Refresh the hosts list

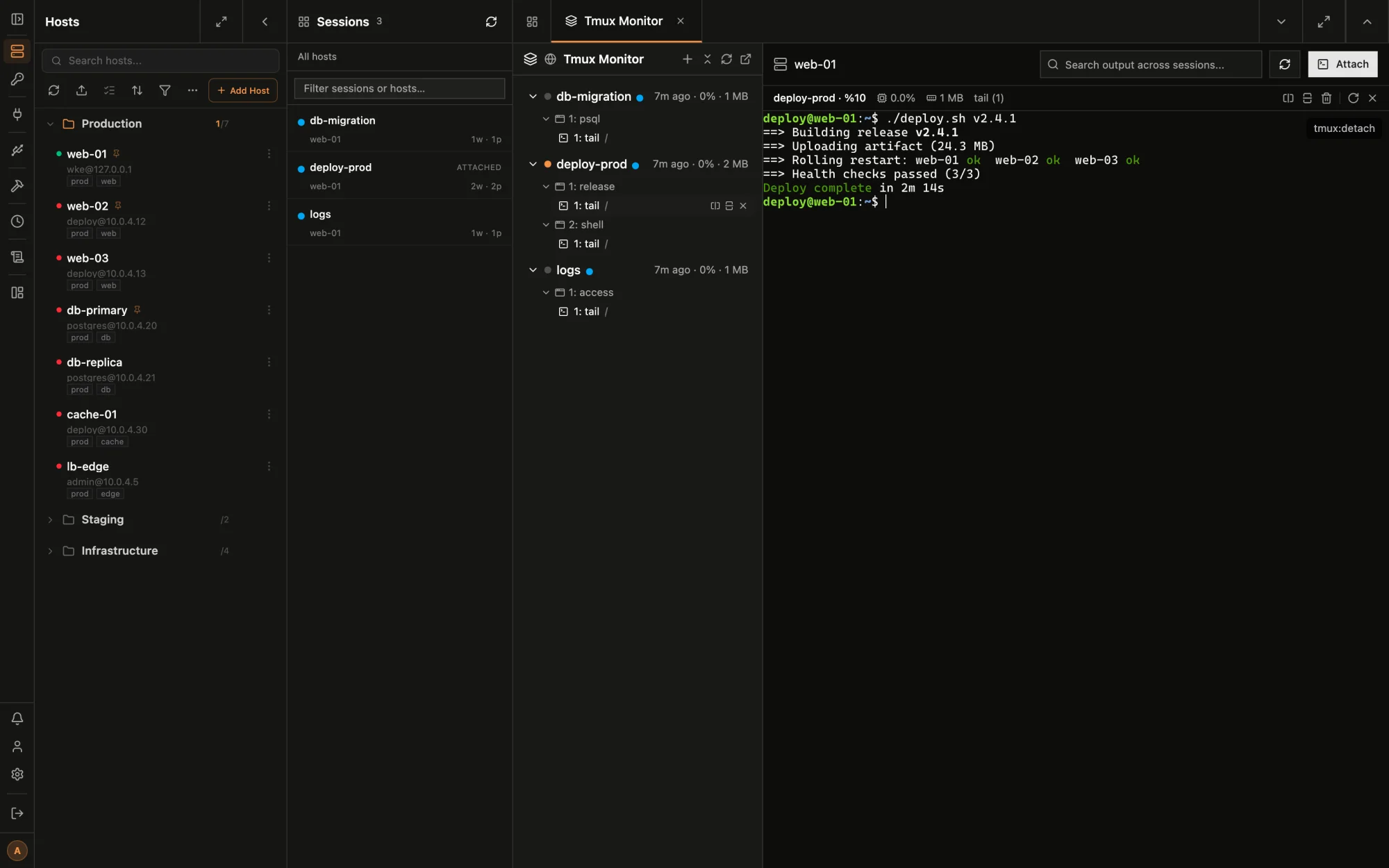53,90
